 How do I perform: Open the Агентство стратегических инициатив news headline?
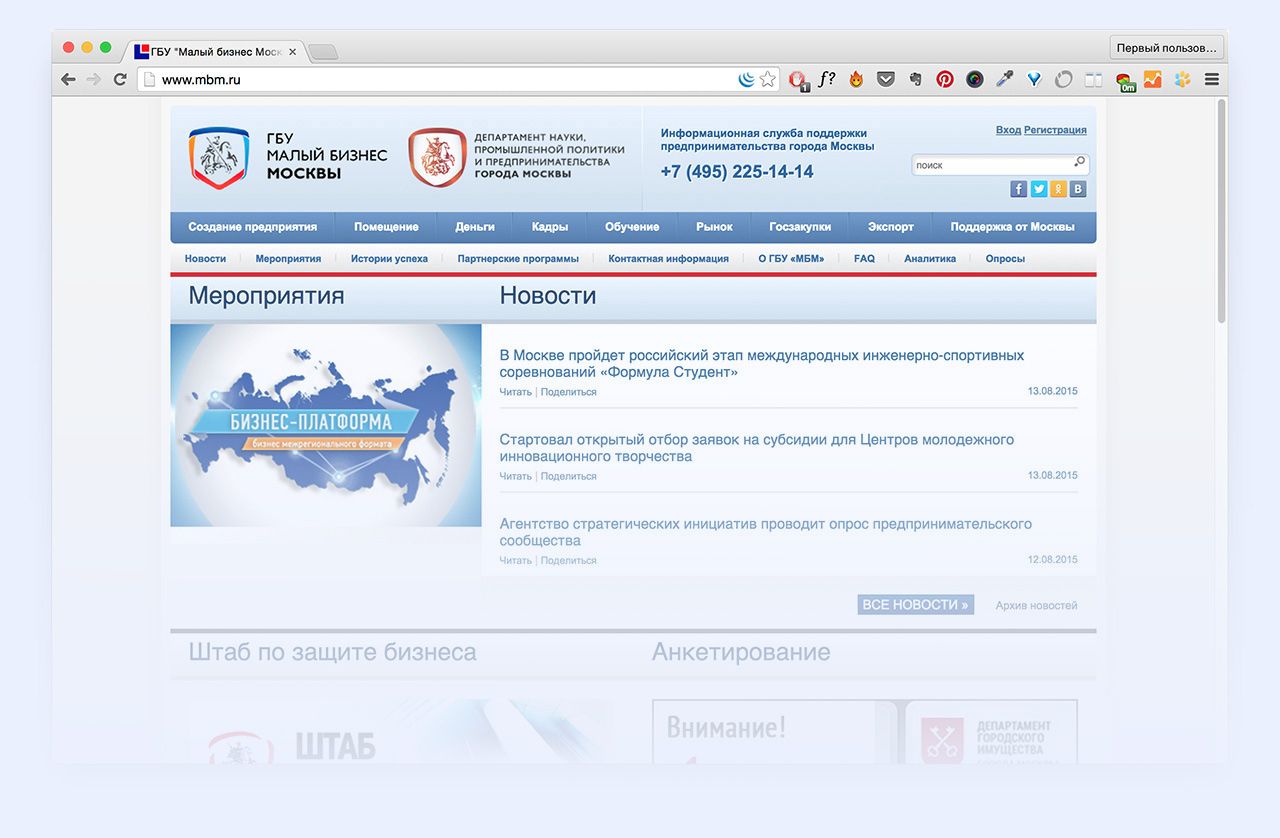point(766,532)
